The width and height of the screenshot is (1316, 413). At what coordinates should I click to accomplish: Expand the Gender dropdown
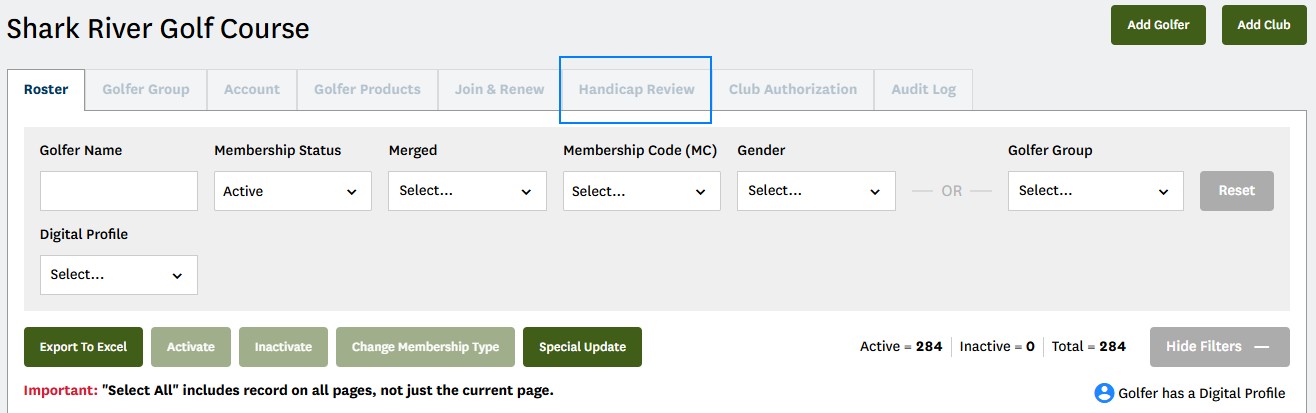point(816,191)
